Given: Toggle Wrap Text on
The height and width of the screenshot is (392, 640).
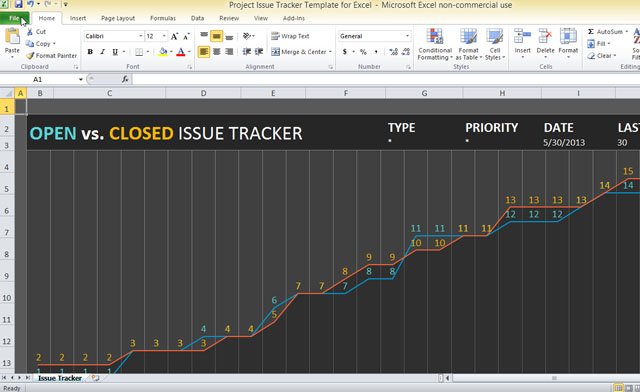Looking at the screenshot, I should click(x=291, y=36).
